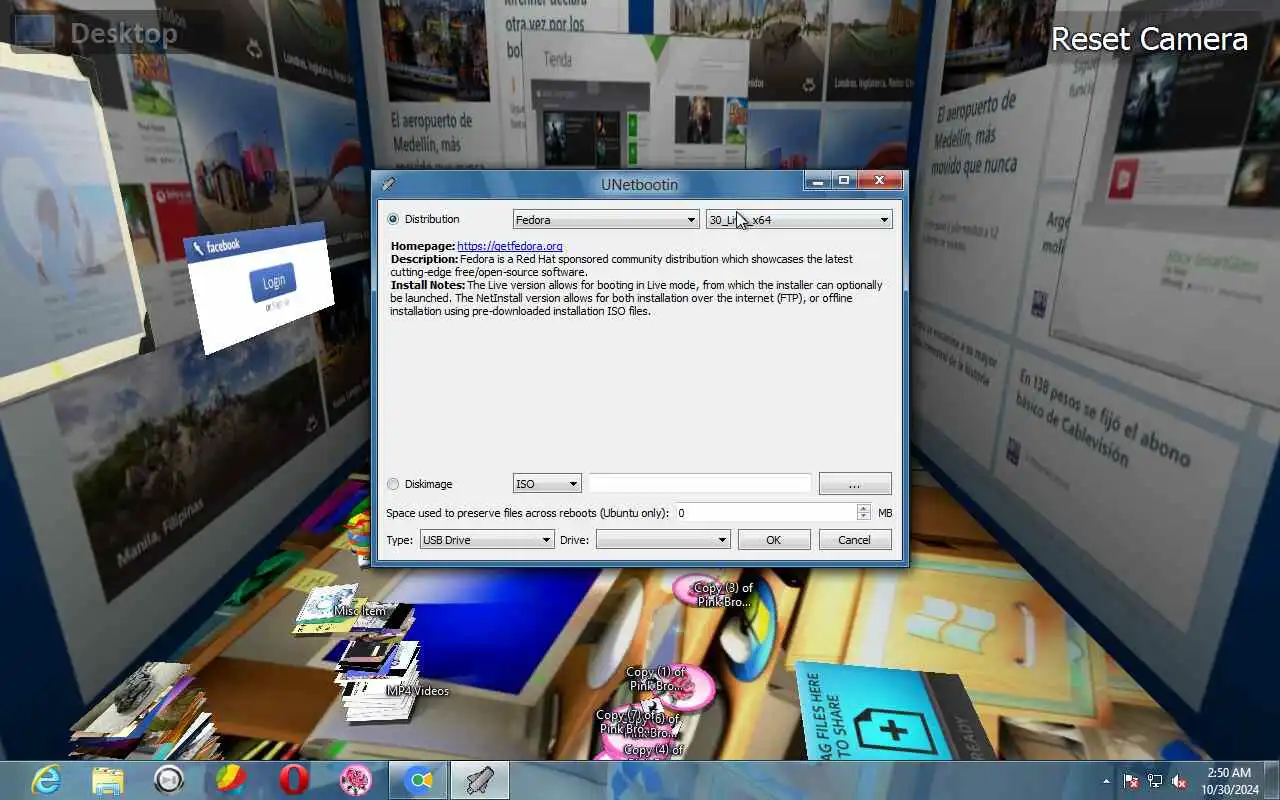The image size is (1280, 800).
Task: Click the pink round taskbar icon
Action: [x=355, y=780]
